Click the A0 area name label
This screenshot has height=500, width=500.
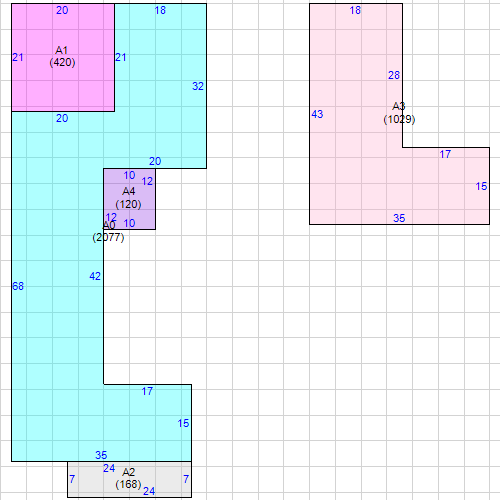tap(109, 225)
